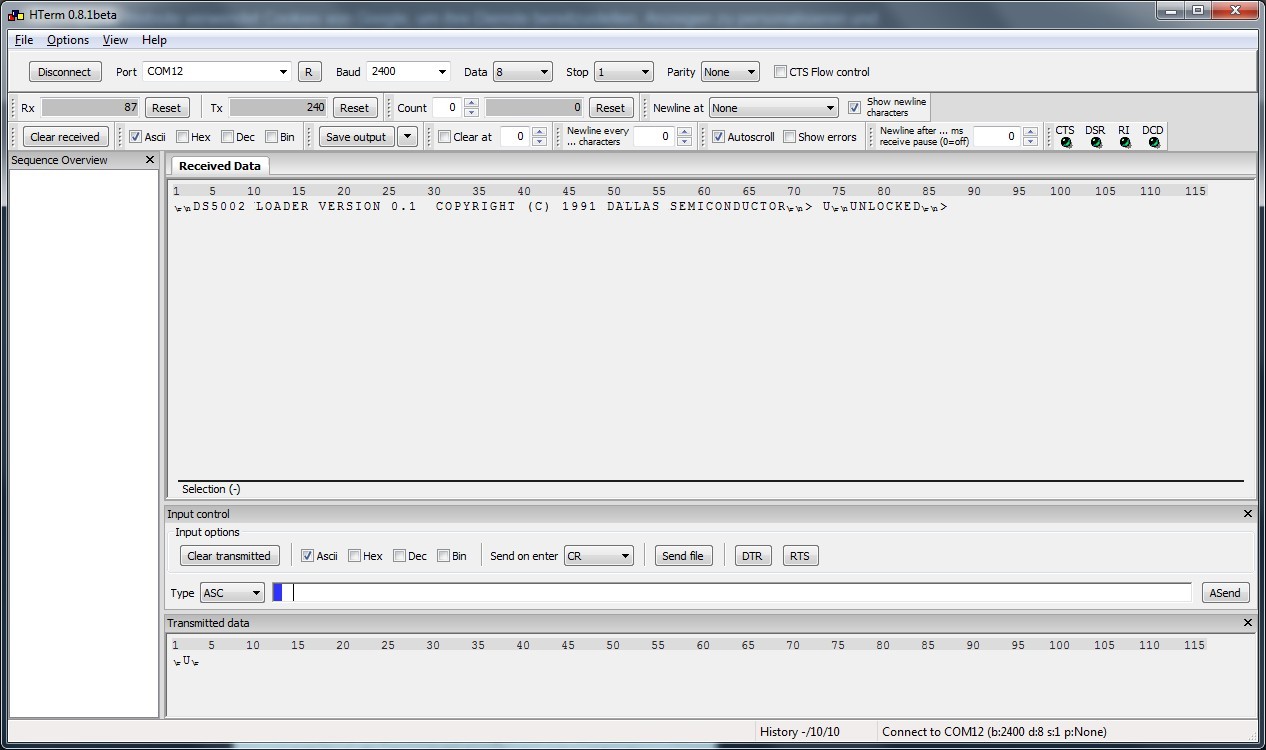This screenshot has width=1266, height=750.
Task: Enable CTS Flow control checkbox
Action: click(781, 72)
